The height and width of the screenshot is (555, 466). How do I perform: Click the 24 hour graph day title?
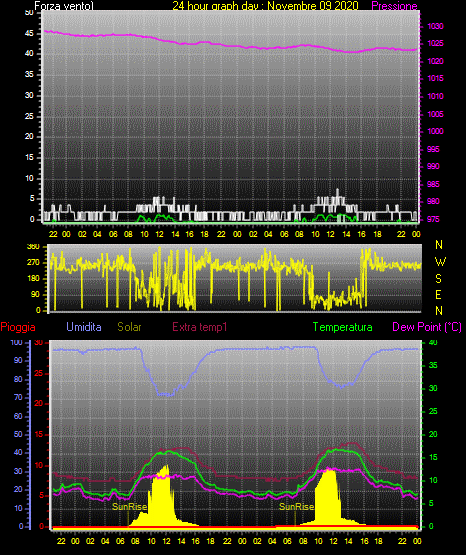[x=265, y=6]
